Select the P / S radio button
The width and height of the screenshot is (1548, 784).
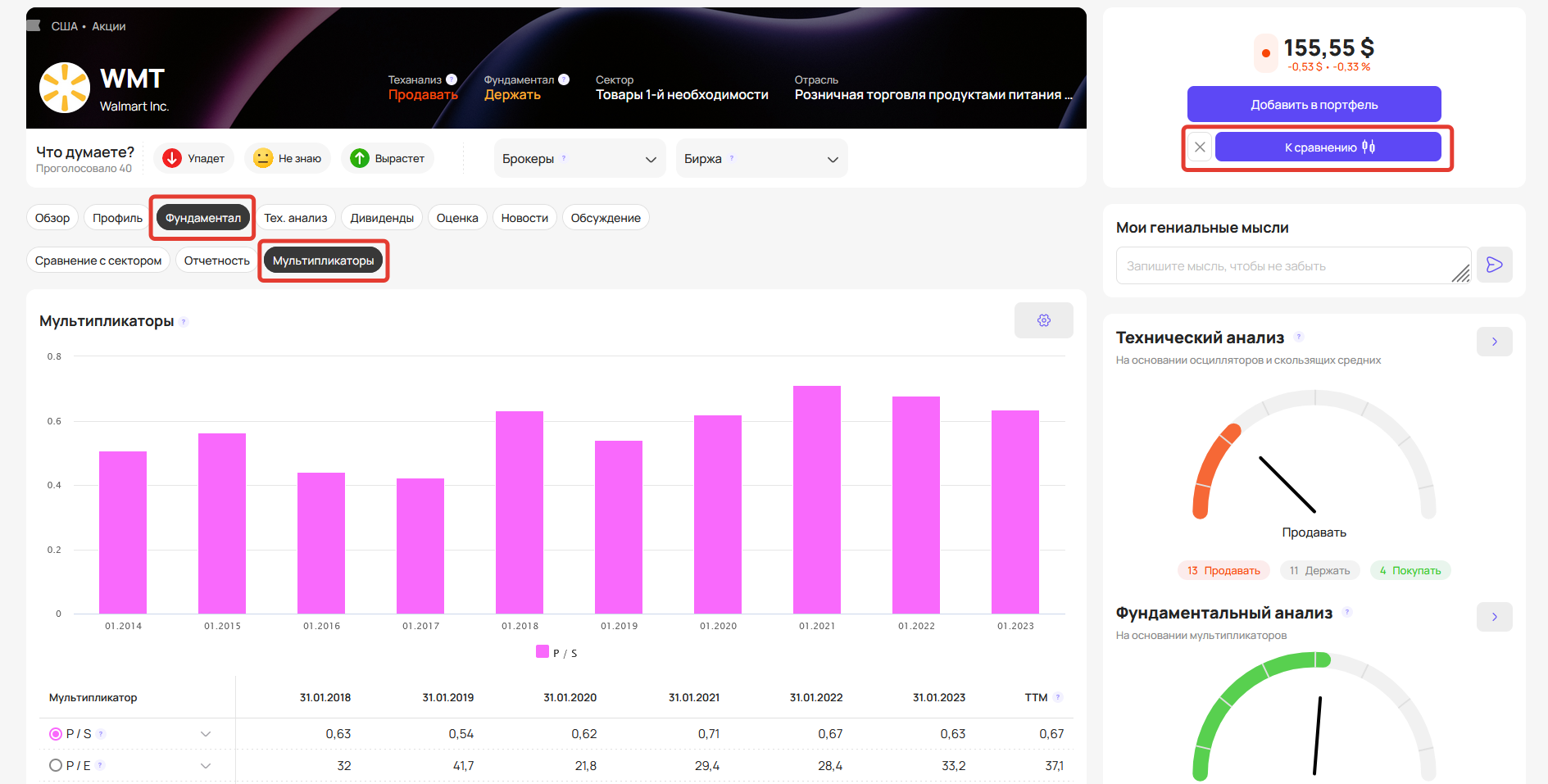point(56,734)
